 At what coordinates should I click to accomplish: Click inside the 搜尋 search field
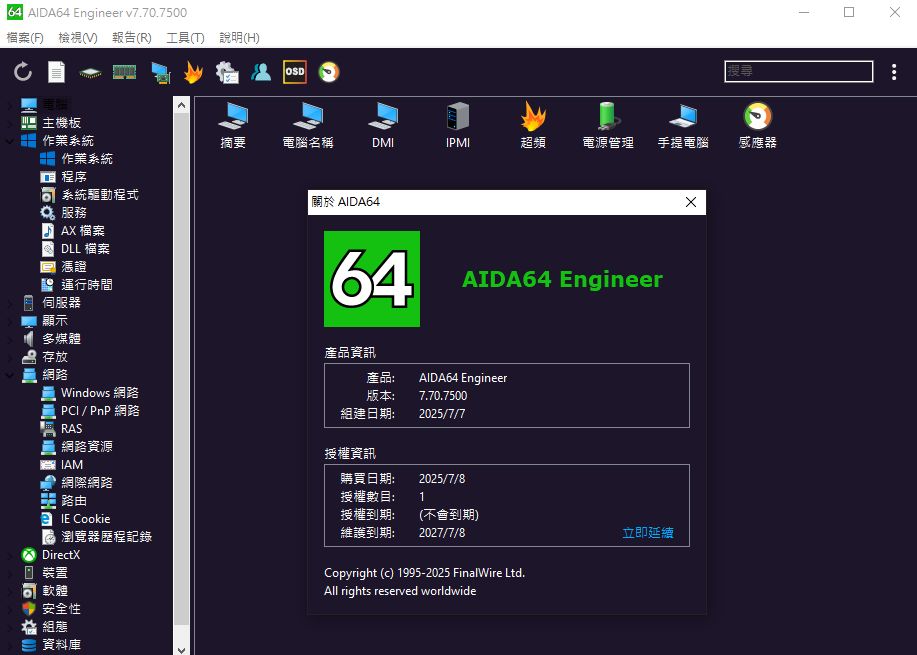pos(799,71)
